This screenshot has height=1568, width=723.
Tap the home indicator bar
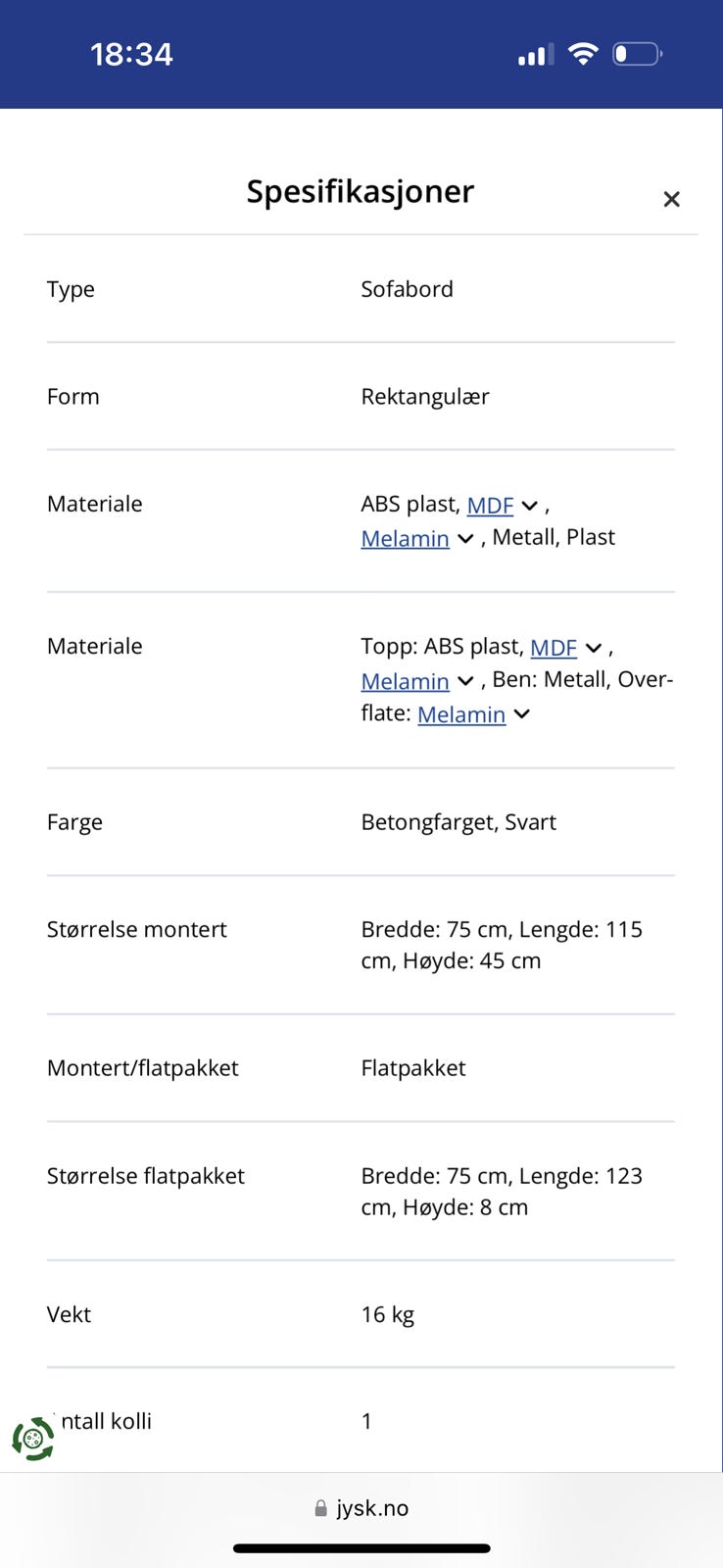pos(361,1548)
